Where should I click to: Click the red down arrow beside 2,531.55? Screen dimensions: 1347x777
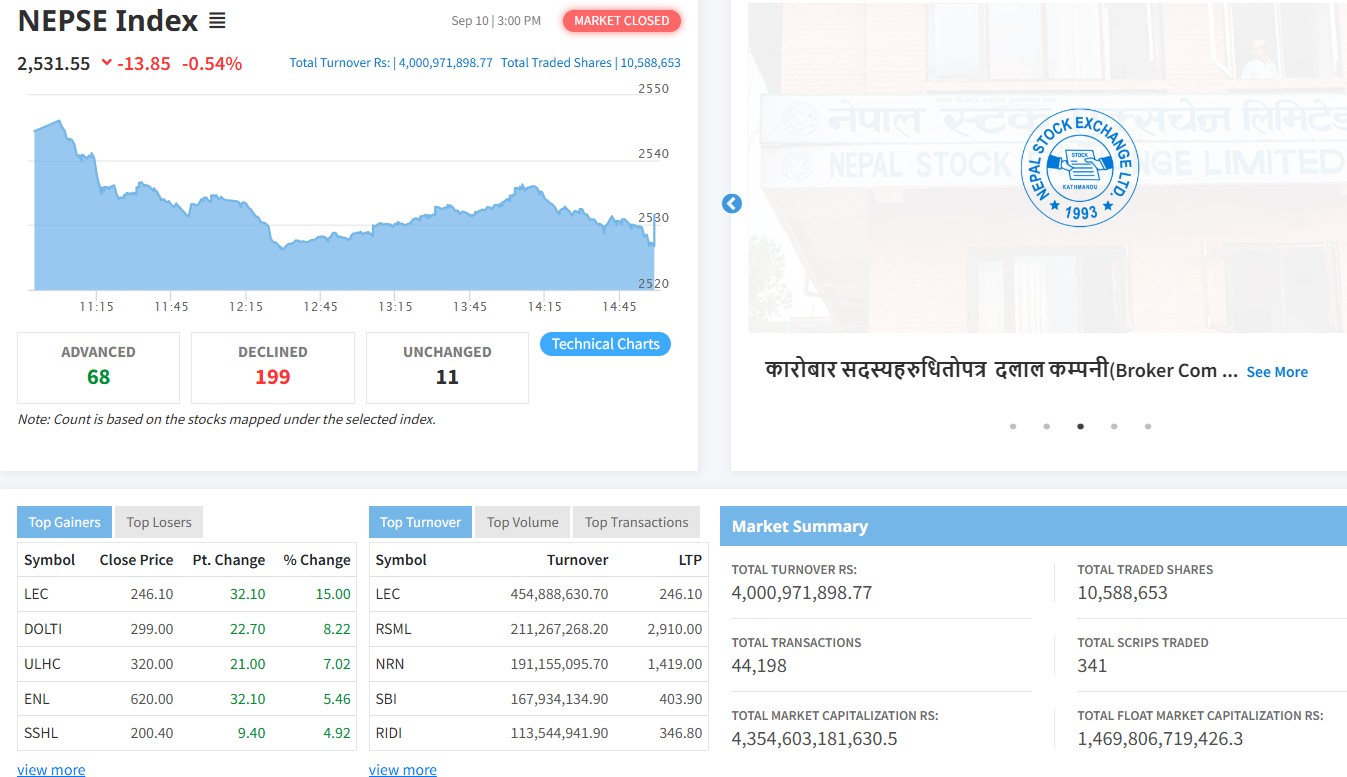[x=107, y=64]
